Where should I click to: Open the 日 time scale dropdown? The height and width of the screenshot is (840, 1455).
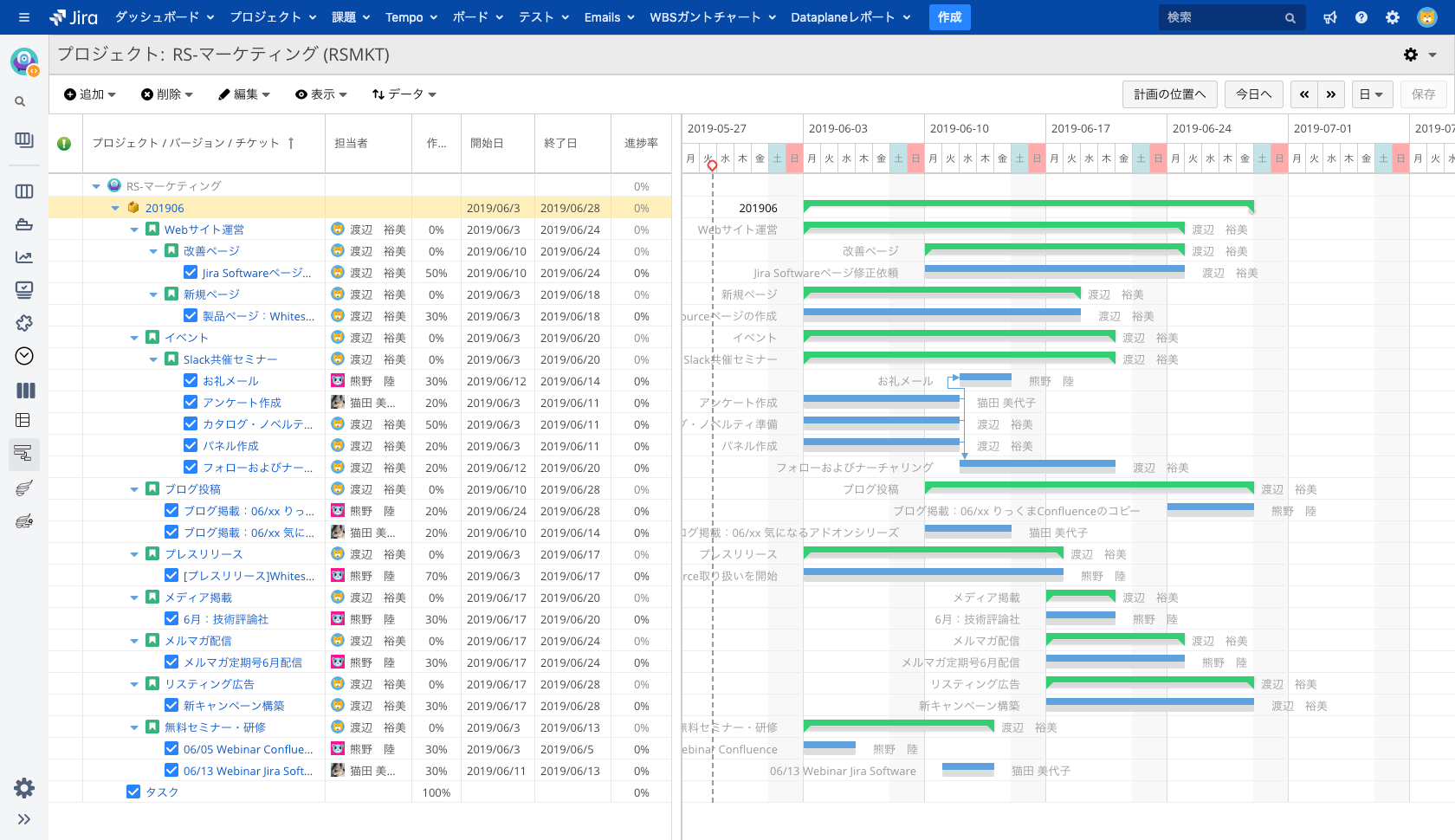(1371, 94)
